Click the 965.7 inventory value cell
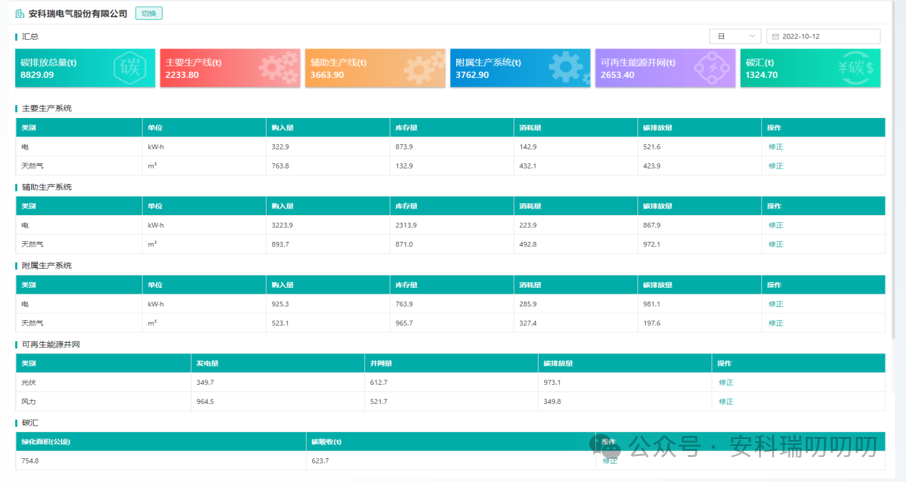This screenshot has width=906, height=482. [x=404, y=323]
